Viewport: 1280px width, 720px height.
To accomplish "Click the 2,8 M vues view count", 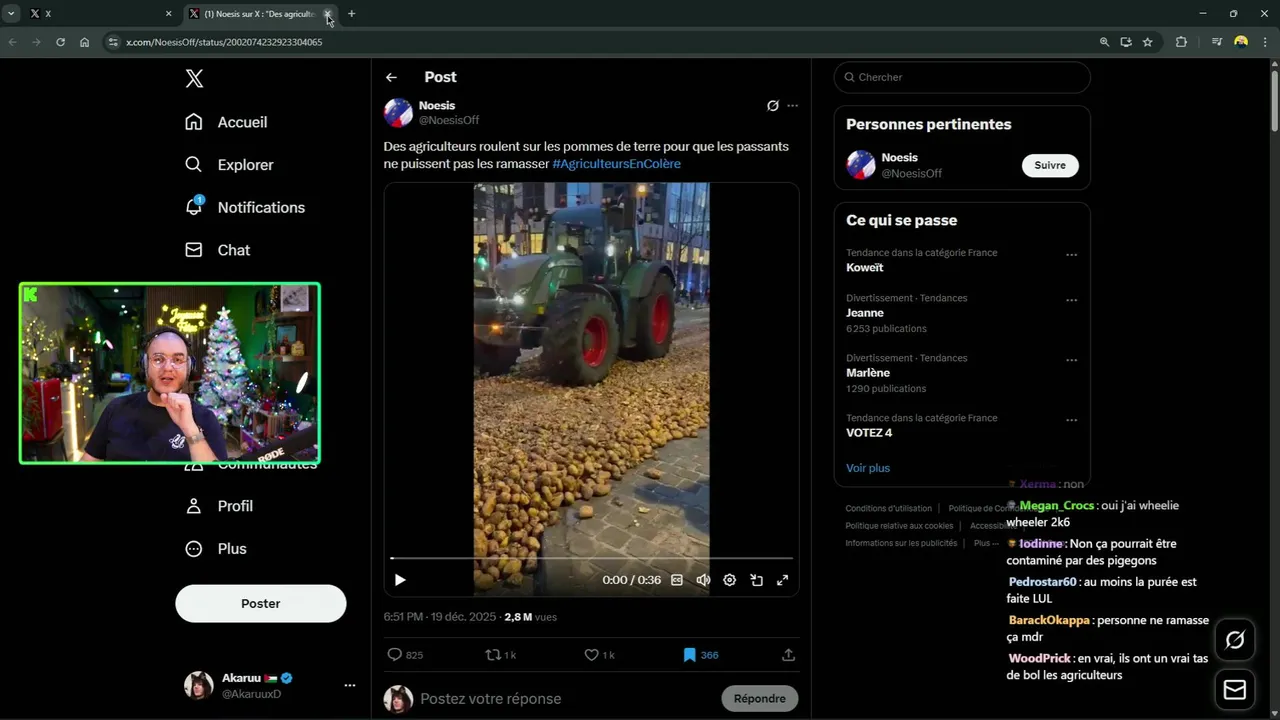I will click(x=531, y=617).
